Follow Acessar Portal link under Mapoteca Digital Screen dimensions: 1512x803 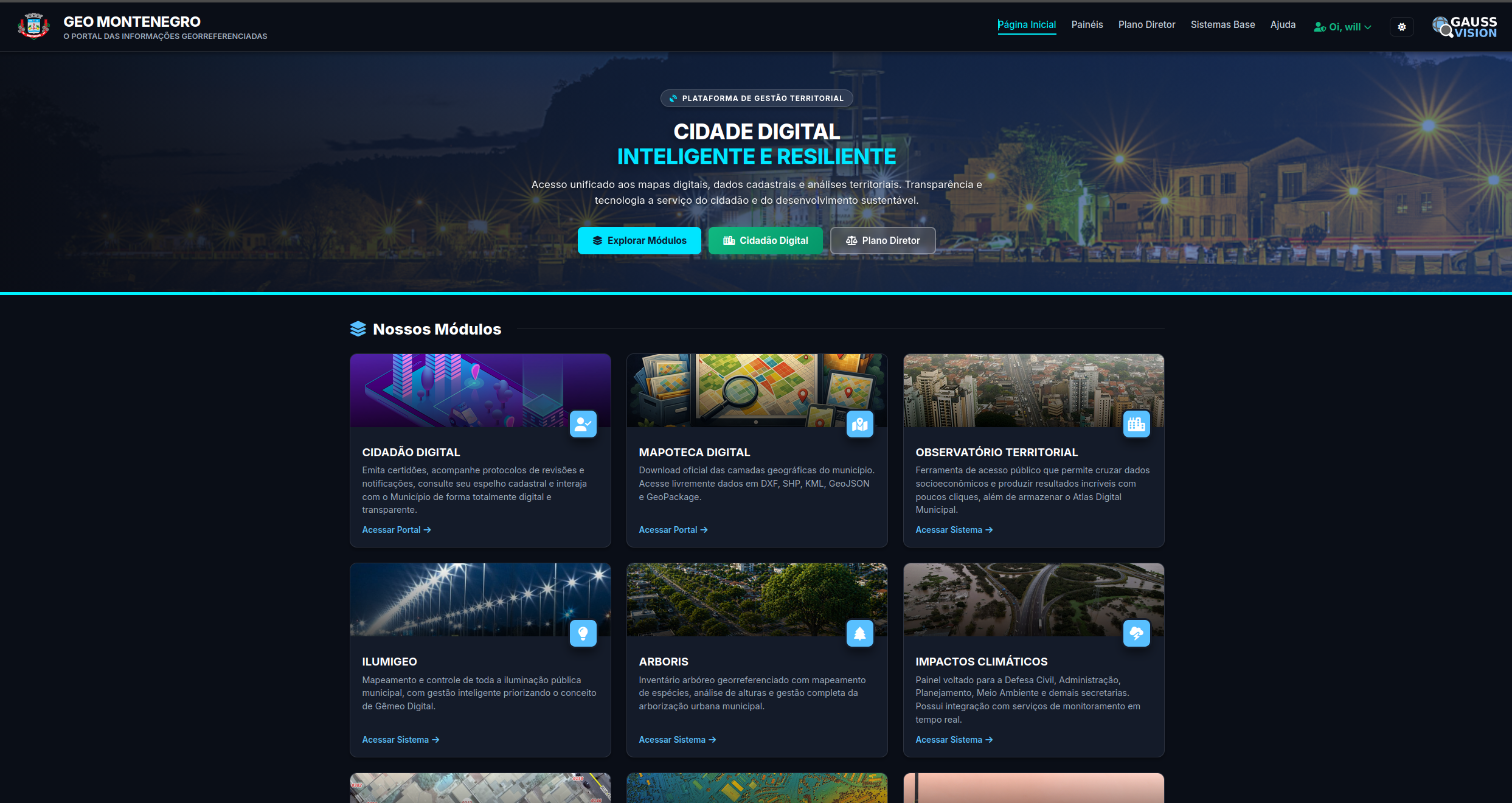(673, 530)
